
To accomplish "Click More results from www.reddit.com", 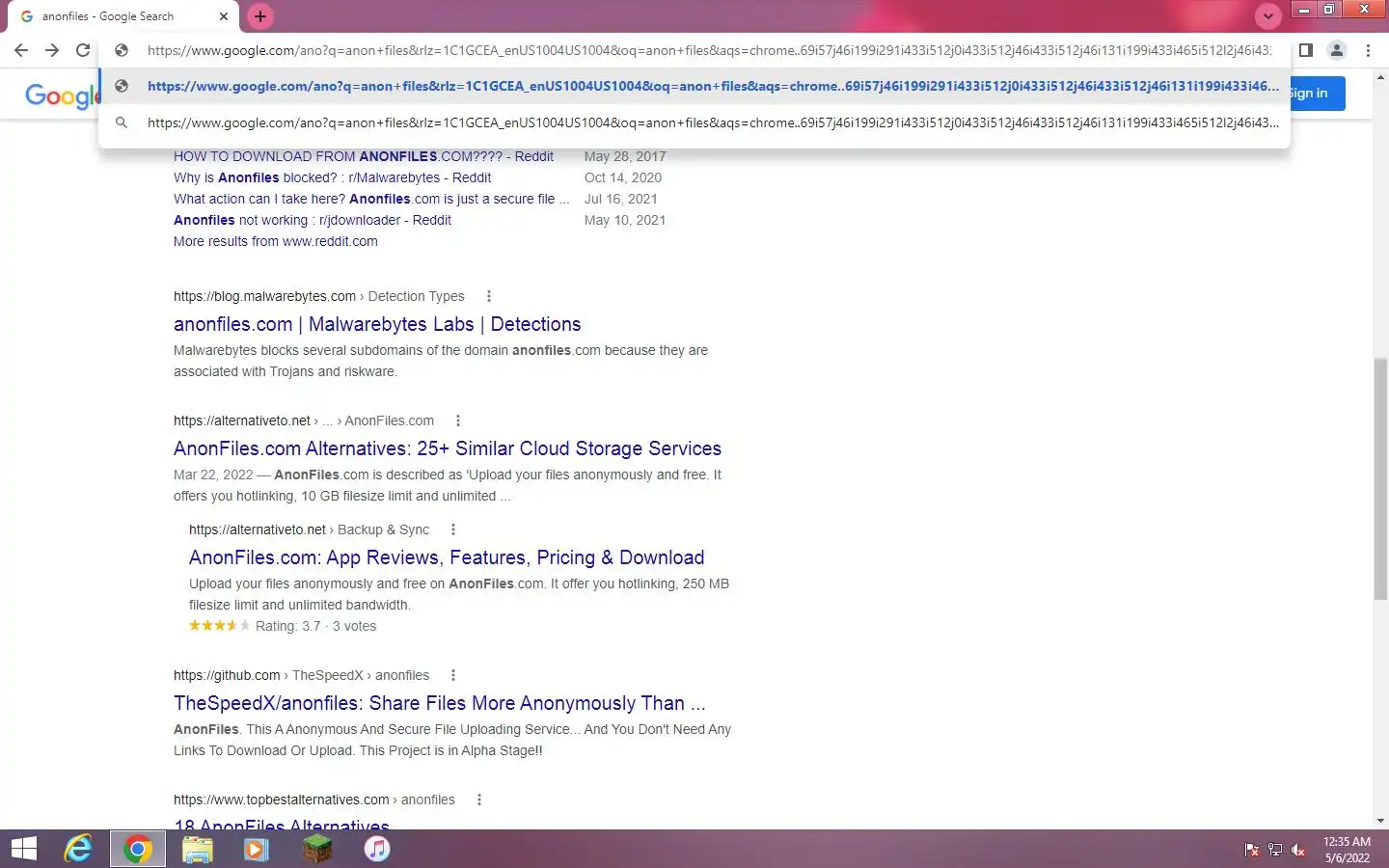I will [x=276, y=241].
